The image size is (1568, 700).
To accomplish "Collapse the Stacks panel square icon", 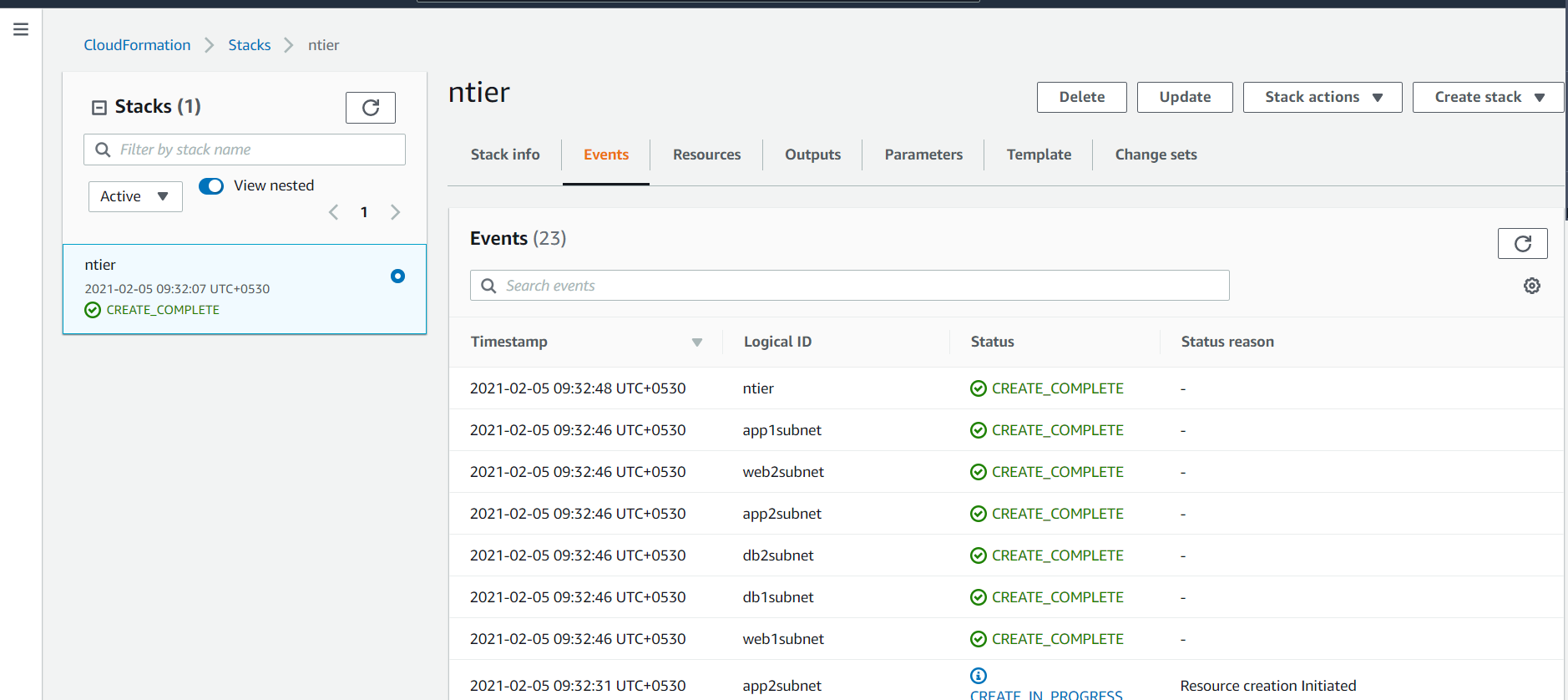I will 99,107.
